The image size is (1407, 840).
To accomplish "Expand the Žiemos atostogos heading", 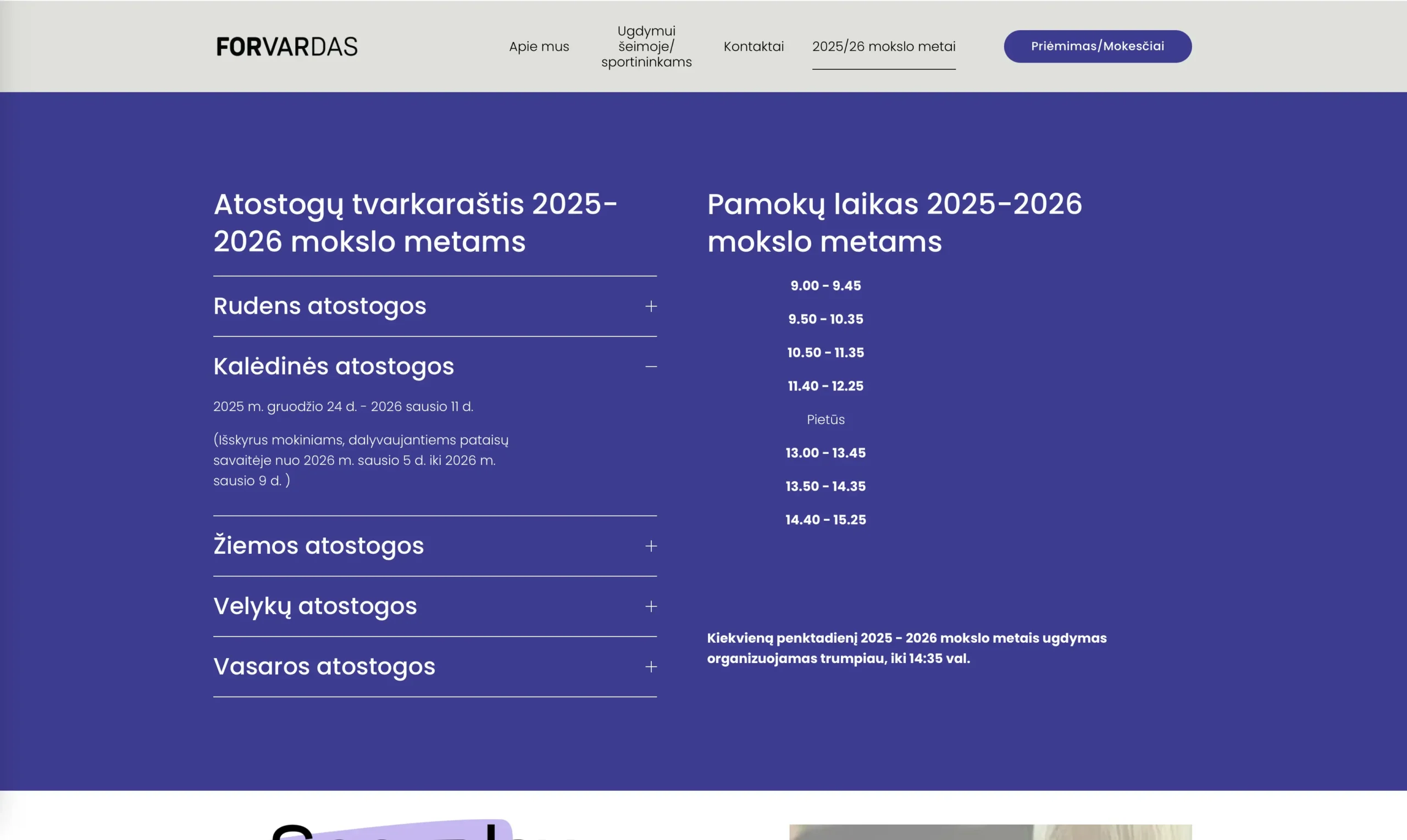I will click(318, 546).
